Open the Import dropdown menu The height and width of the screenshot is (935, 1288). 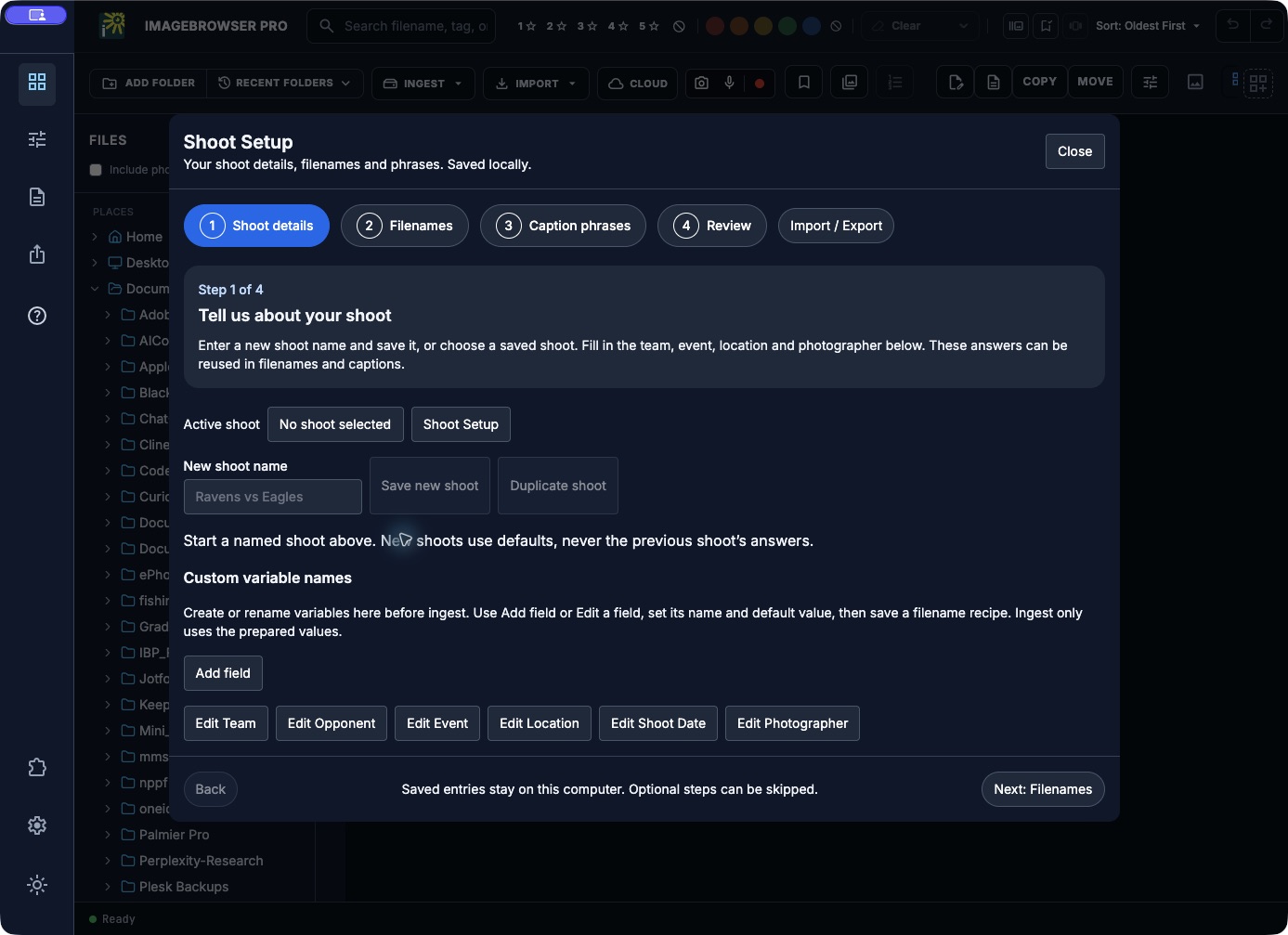(x=537, y=84)
